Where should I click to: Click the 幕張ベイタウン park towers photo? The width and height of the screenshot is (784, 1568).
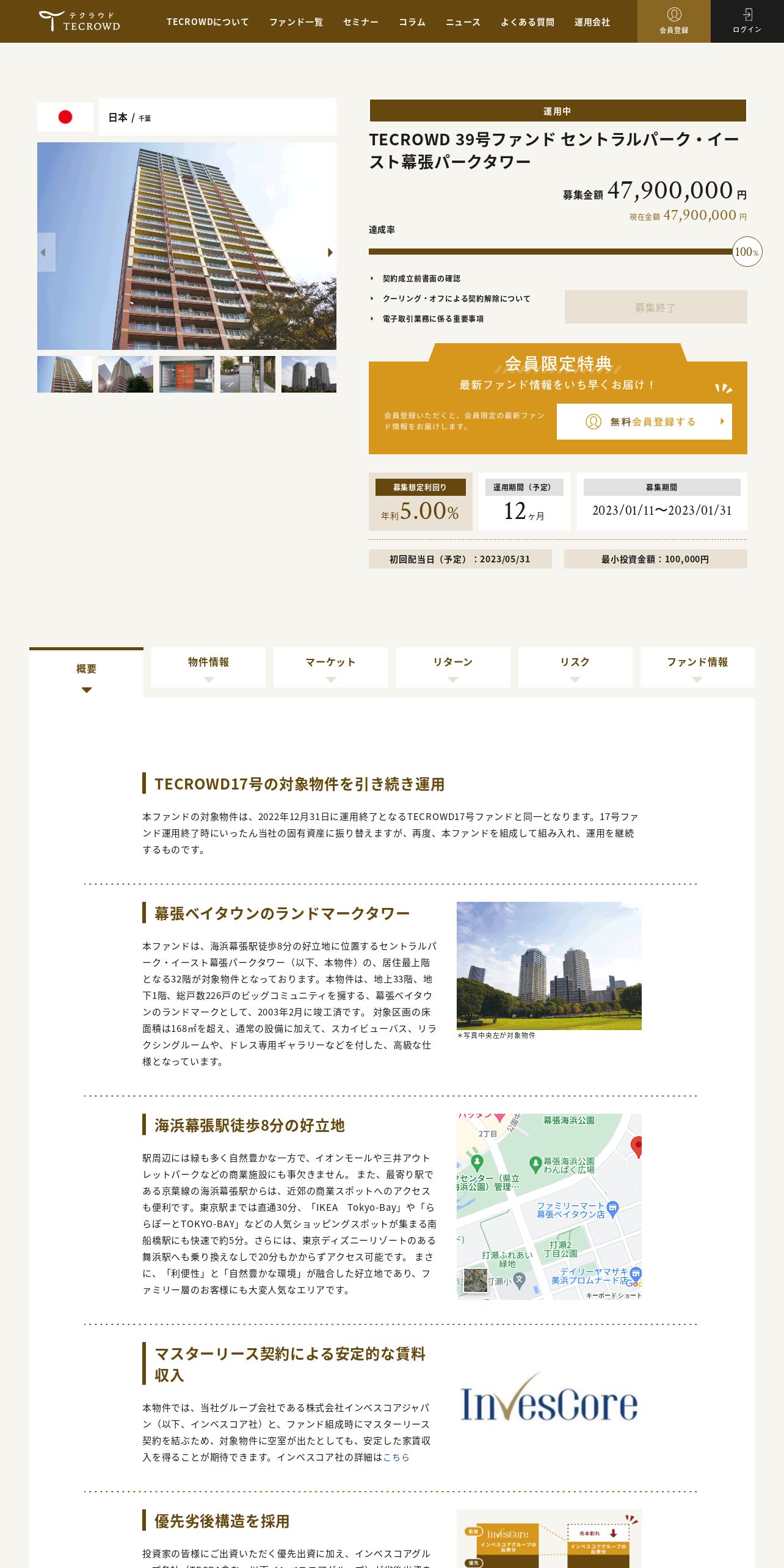[x=549, y=966]
